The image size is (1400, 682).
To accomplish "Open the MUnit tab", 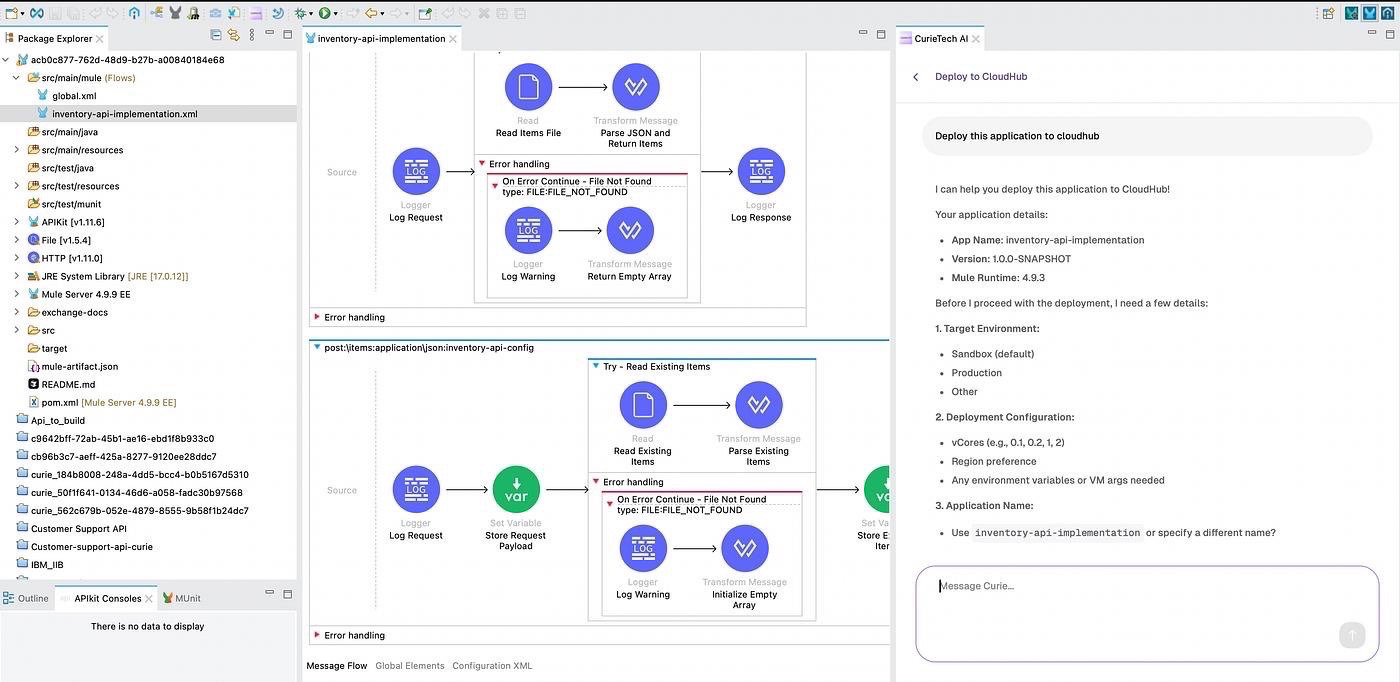I will pyautogui.click(x=181, y=598).
